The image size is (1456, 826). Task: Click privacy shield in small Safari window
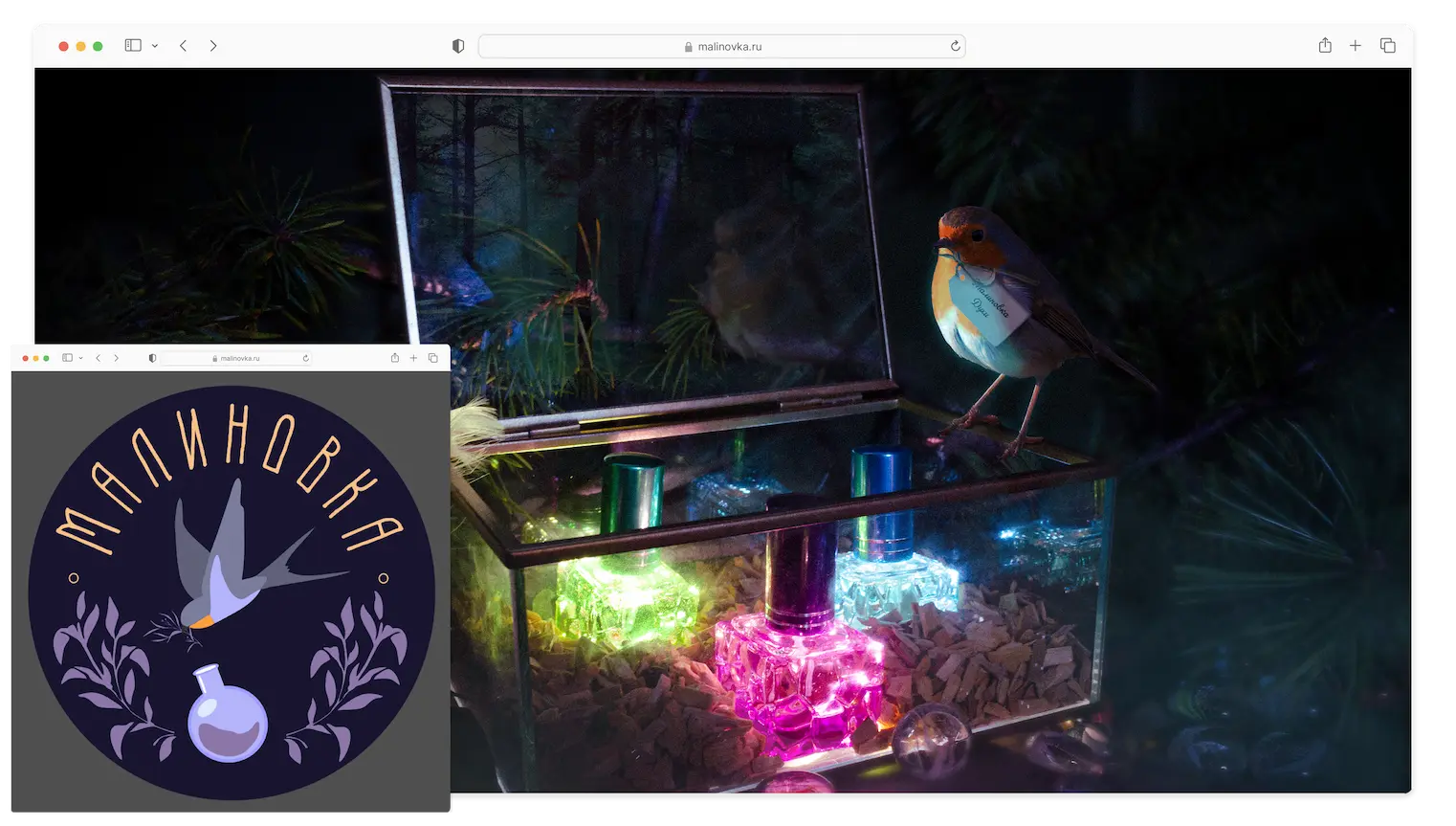pos(152,358)
